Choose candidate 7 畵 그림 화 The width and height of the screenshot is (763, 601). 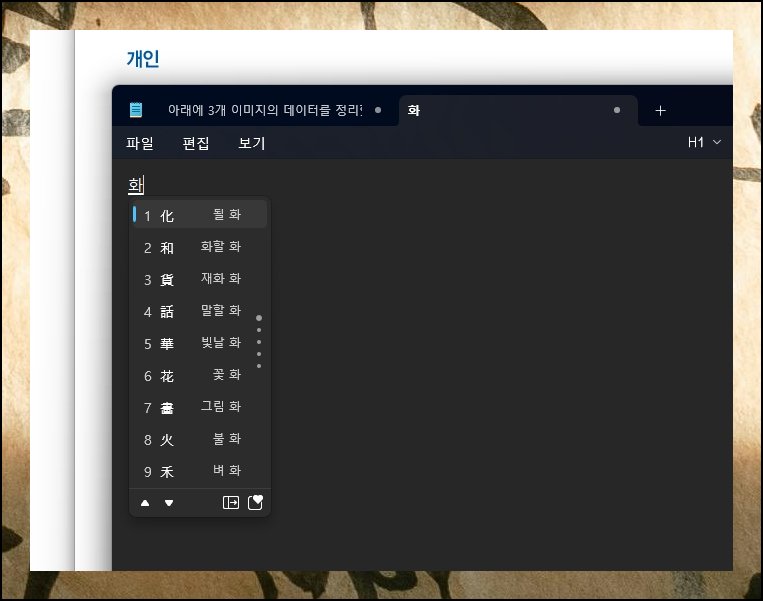(199, 407)
